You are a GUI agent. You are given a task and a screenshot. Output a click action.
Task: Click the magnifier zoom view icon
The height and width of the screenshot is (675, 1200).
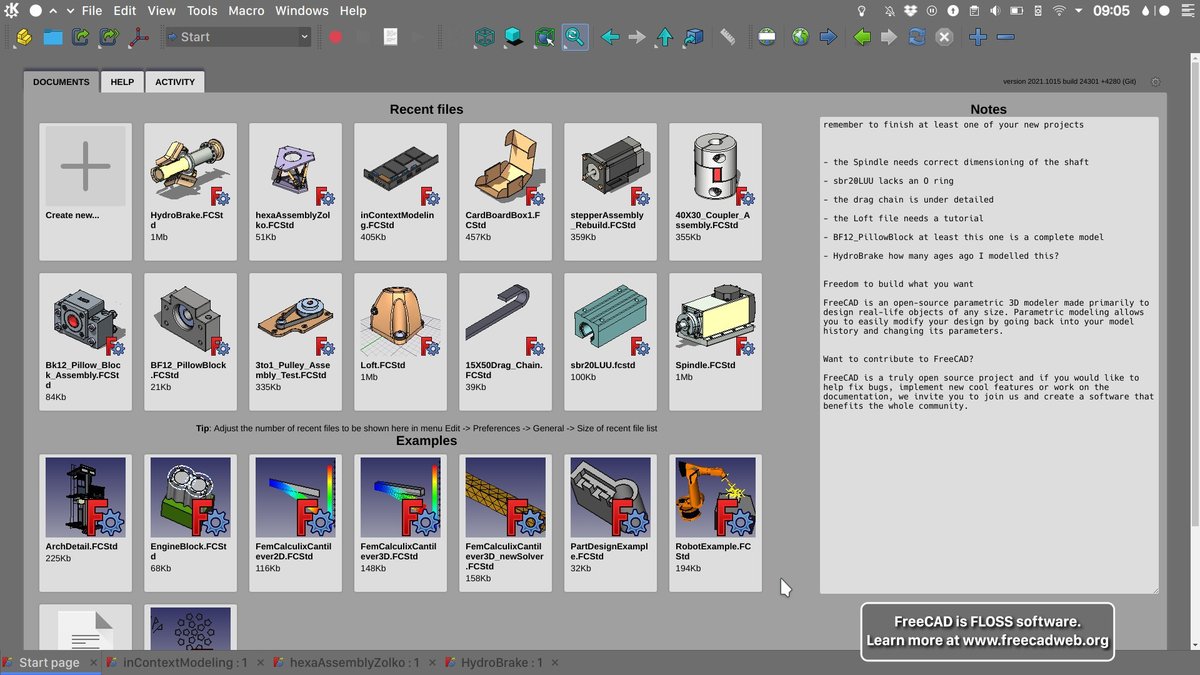pyautogui.click(x=575, y=37)
